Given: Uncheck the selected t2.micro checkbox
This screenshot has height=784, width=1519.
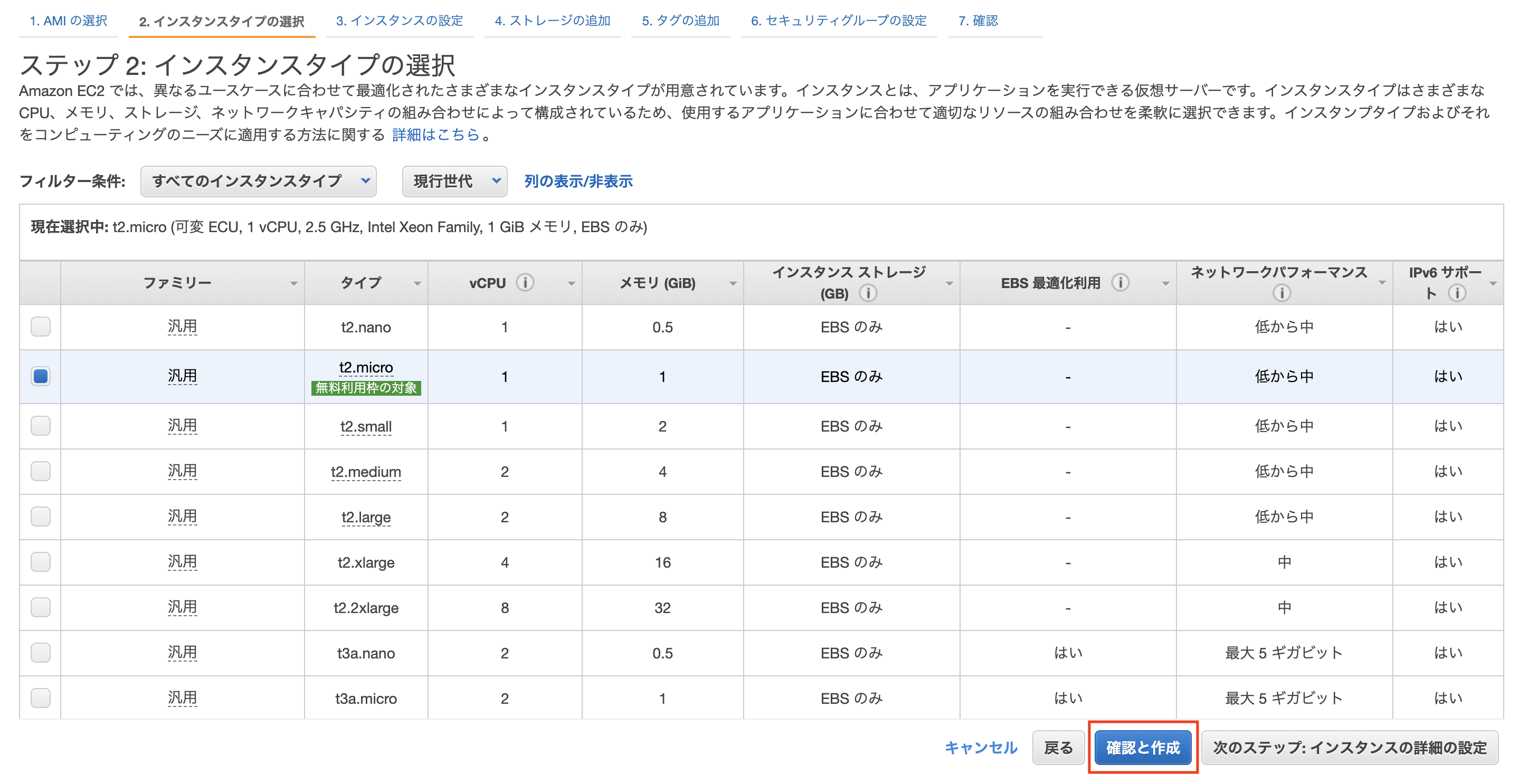Looking at the screenshot, I should coord(40,376).
